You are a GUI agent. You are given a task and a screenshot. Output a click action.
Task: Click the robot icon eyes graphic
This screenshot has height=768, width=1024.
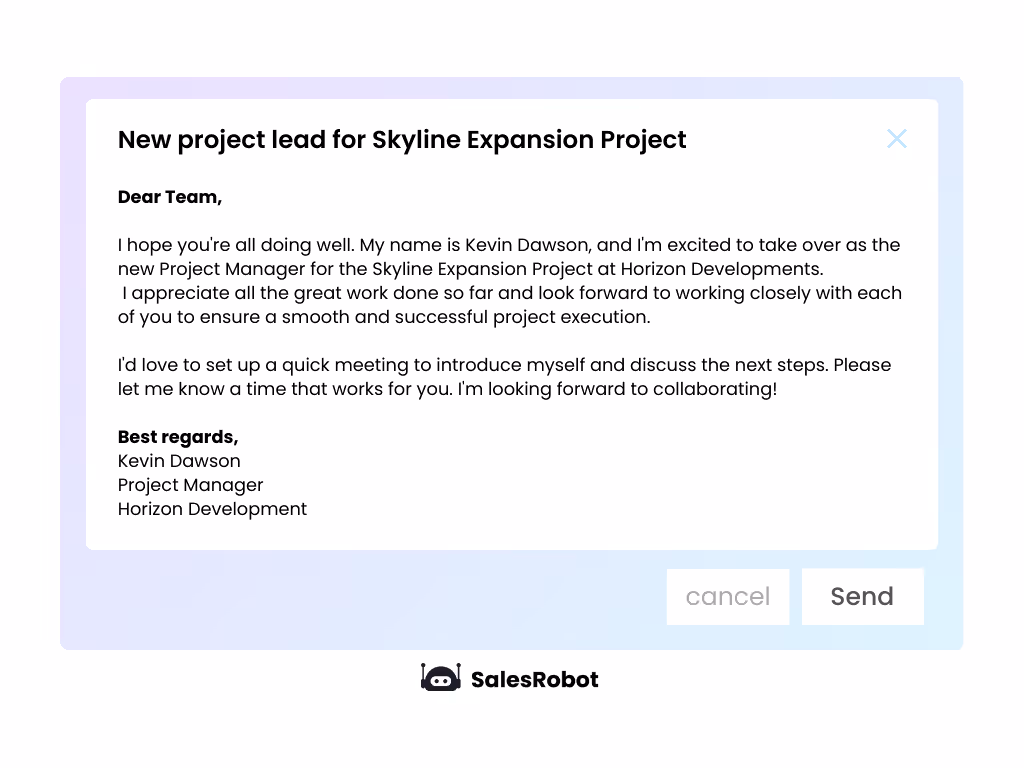(440, 681)
